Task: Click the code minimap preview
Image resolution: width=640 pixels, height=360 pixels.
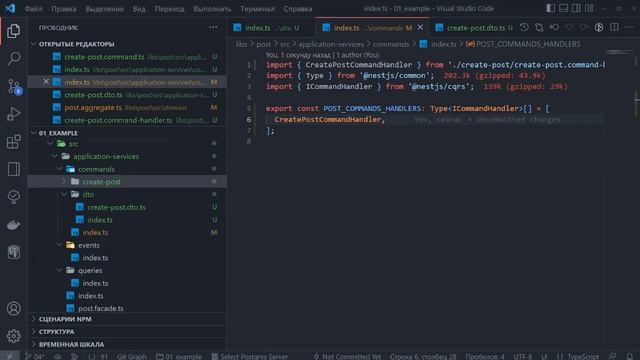Action: tap(619, 52)
